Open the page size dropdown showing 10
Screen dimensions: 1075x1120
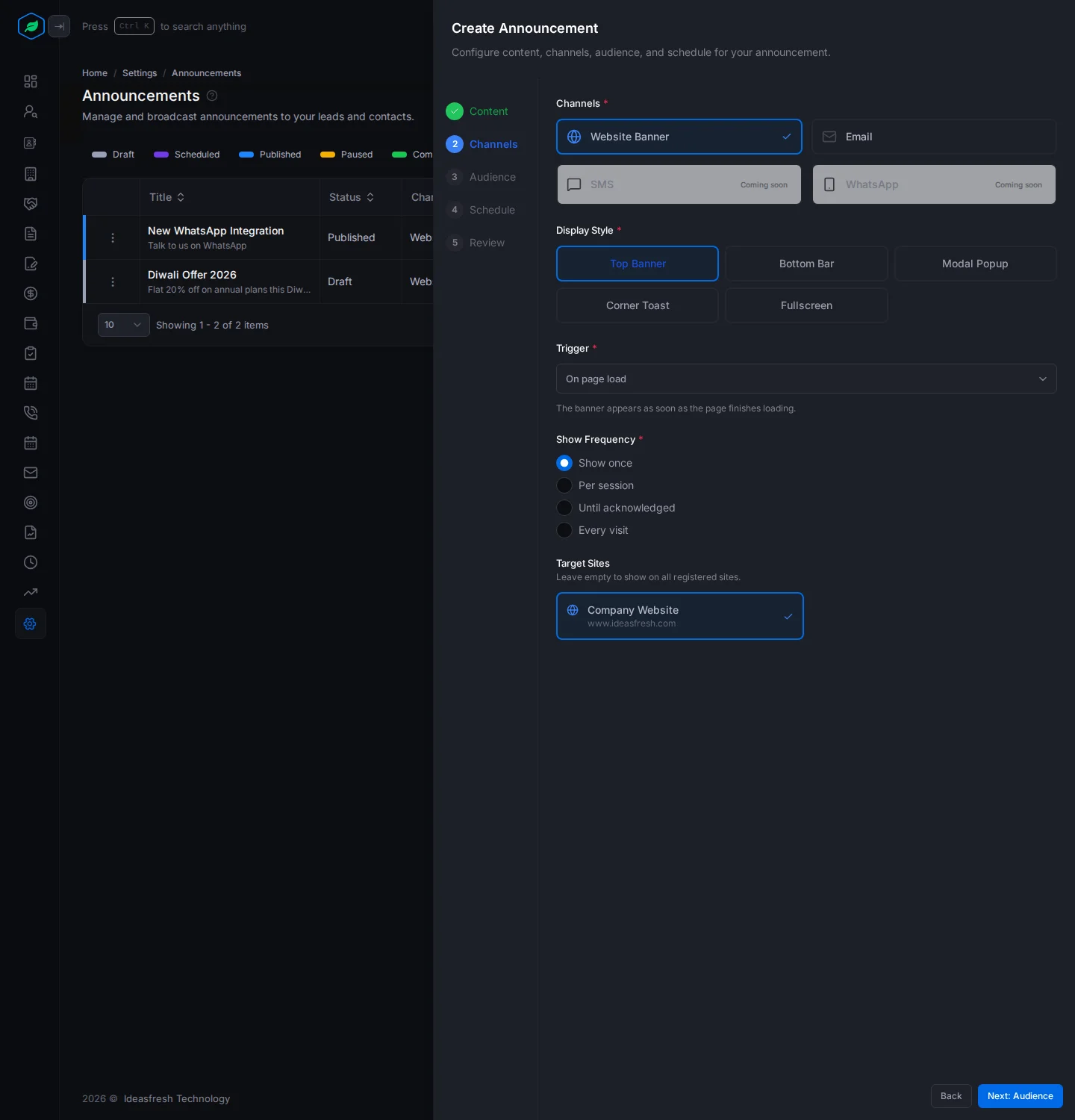124,325
